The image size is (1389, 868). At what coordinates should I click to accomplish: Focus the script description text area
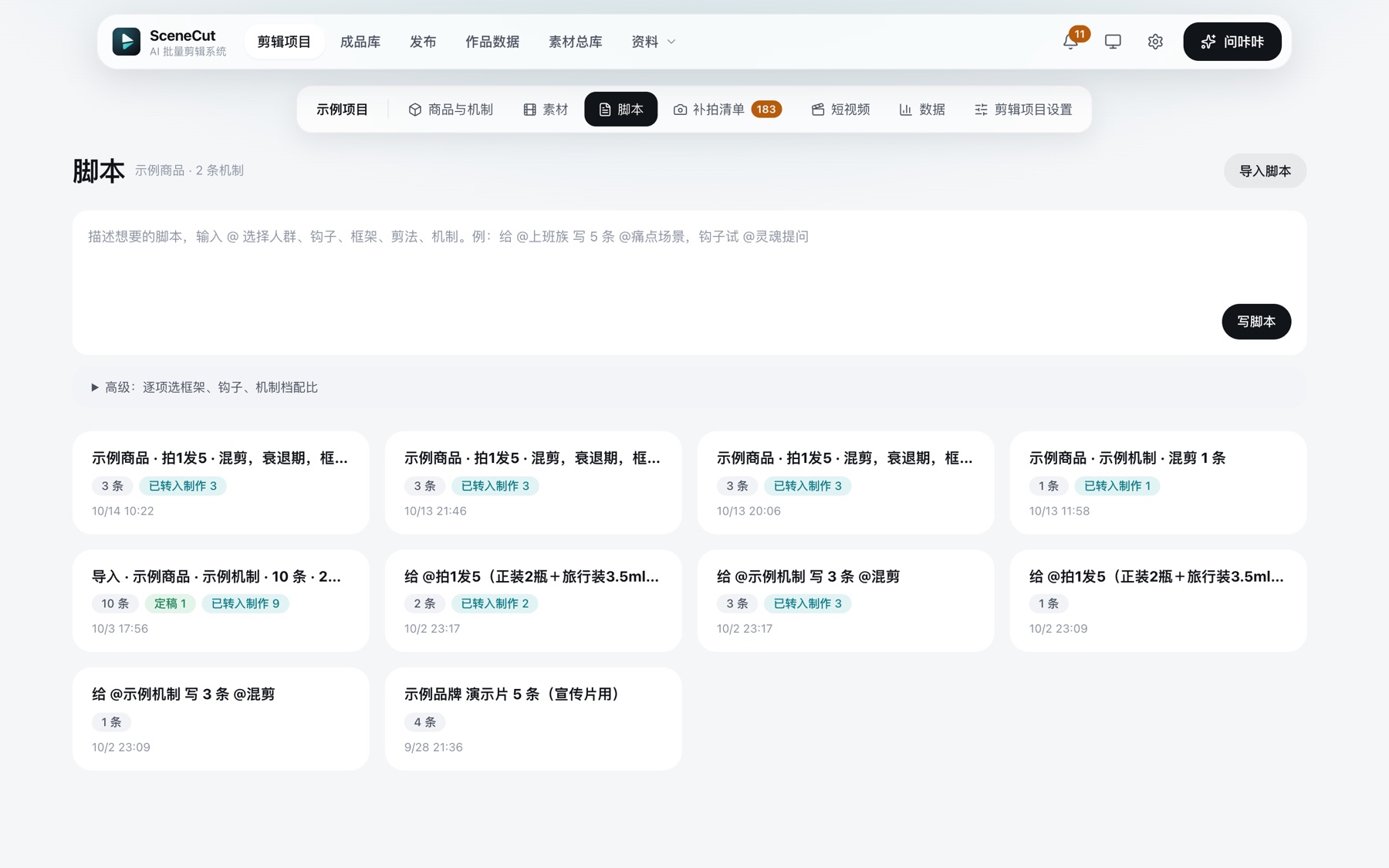click(x=689, y=282)
